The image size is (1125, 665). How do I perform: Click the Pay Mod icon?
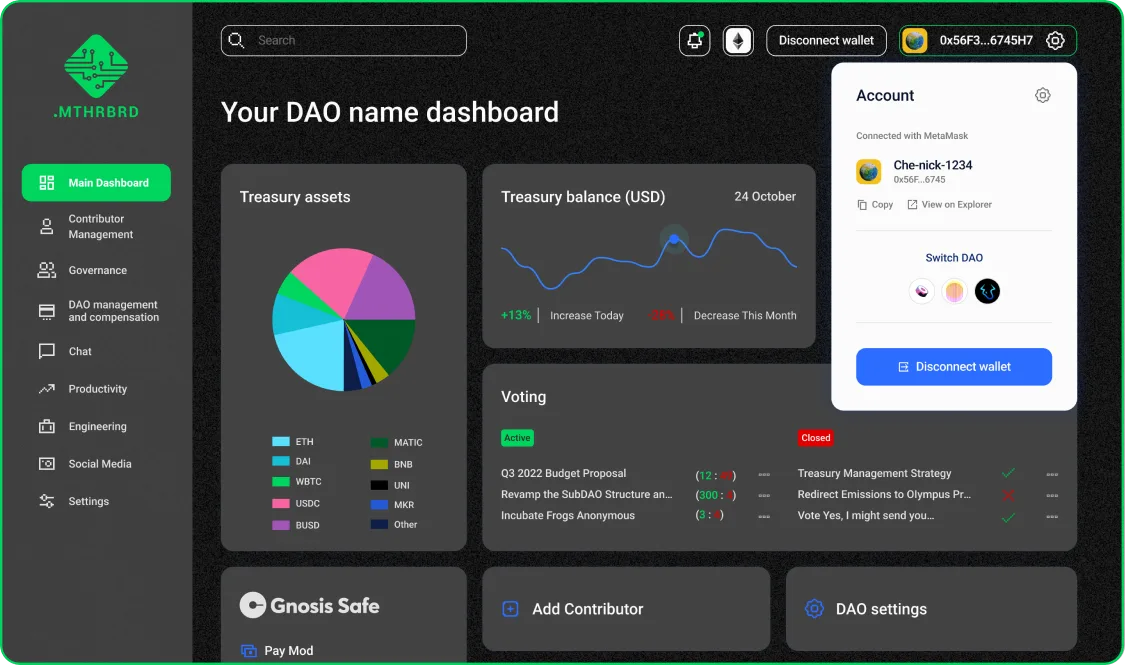[x=249, y=651]
